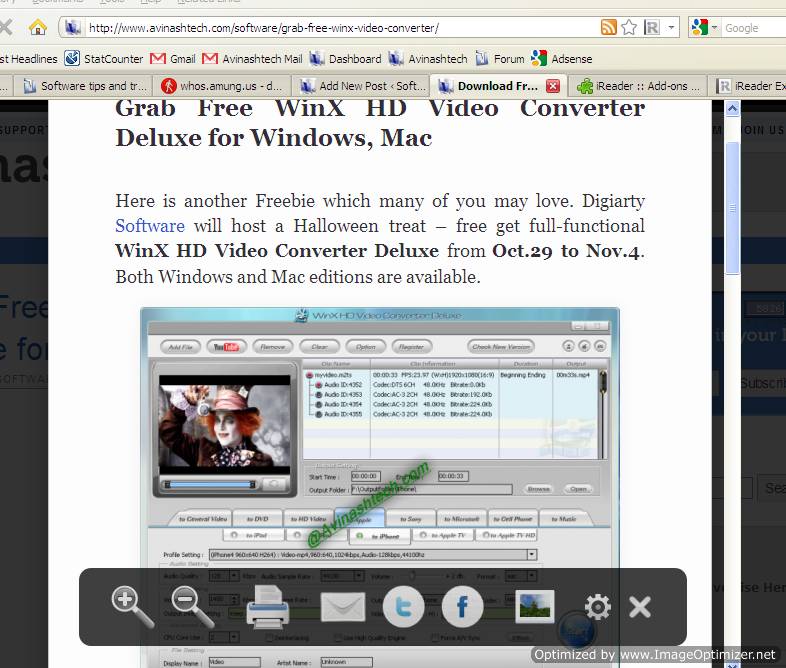The image size is (786, 668).
Task: Open Forum bookmark
Action: tap(499, 59)
